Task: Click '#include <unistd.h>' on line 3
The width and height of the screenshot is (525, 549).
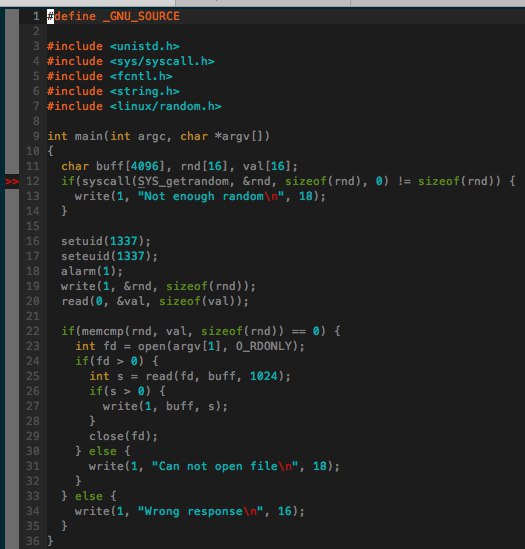Action: click(113, 46)
